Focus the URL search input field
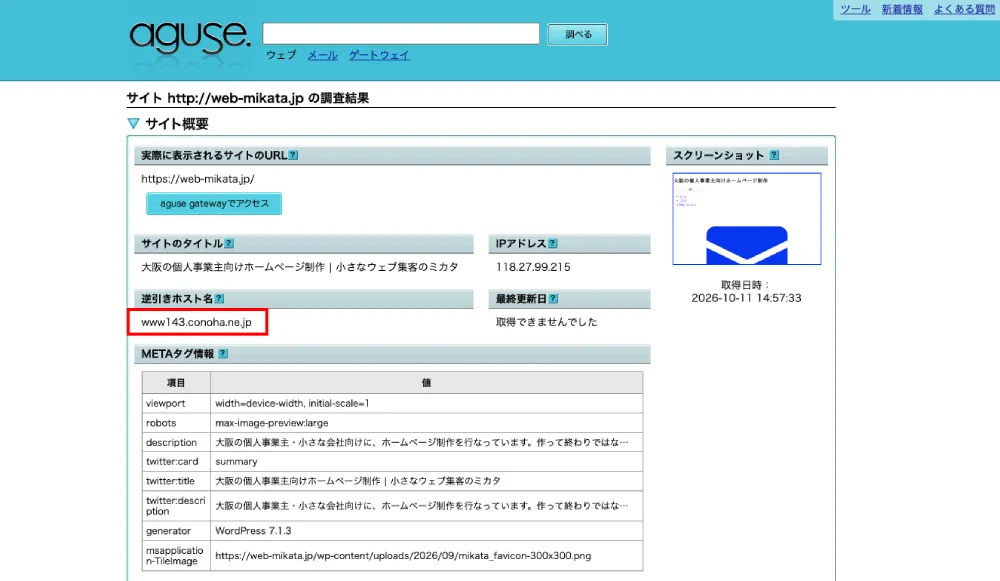Viewport: 1000px width, 581px height. click(x=401, y=34)
